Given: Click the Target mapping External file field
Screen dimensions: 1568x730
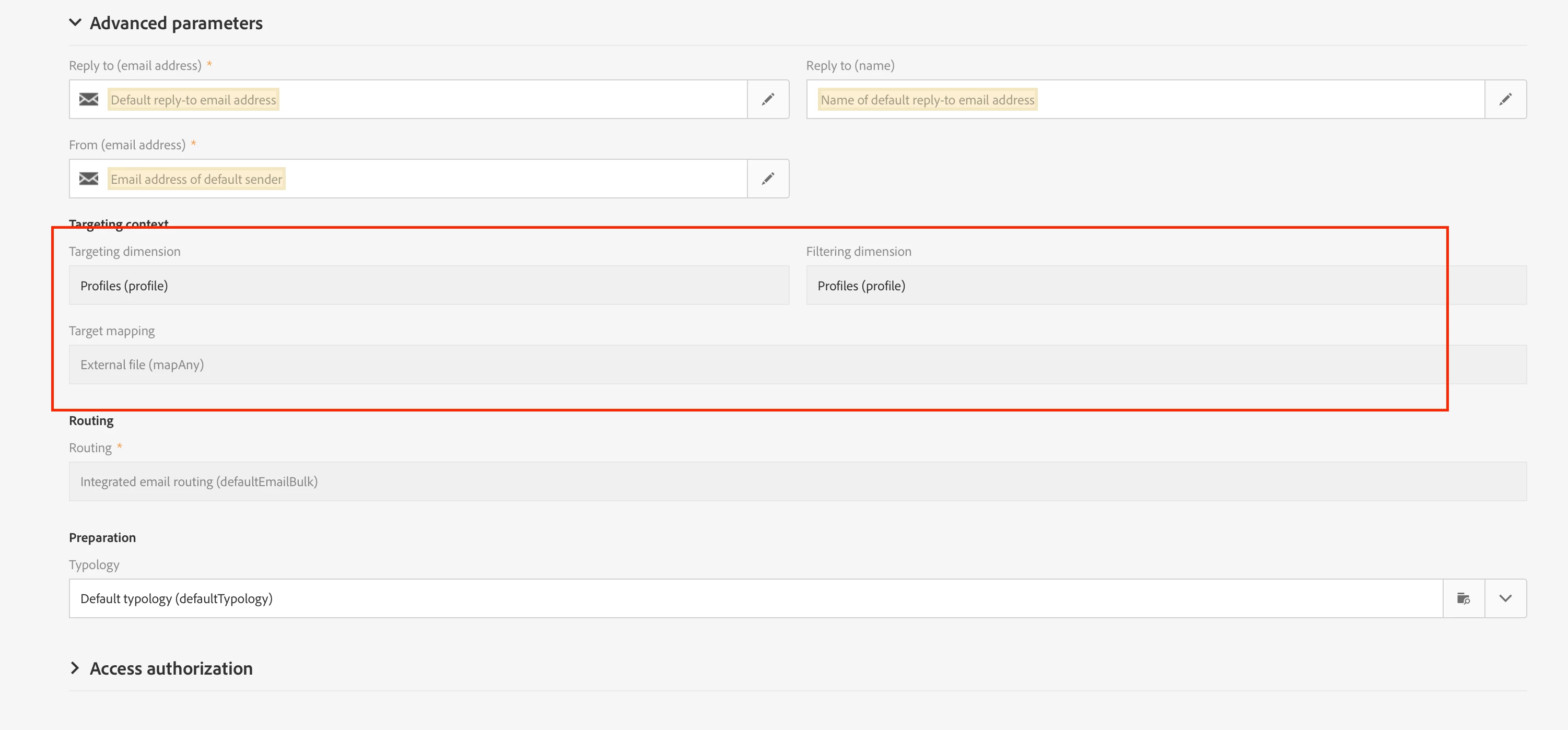Looking at the screenshot, I should coord(798,364).
